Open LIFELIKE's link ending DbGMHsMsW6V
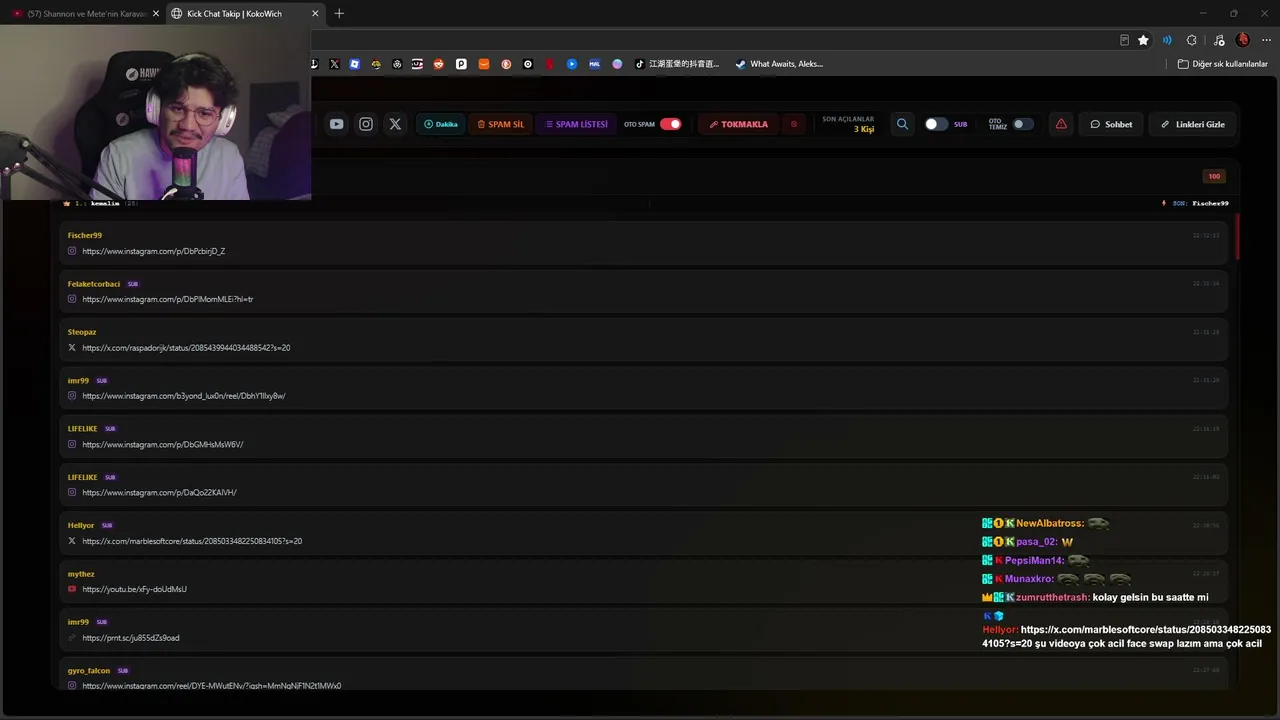1280x720 pixels. [x=163, y=444]
